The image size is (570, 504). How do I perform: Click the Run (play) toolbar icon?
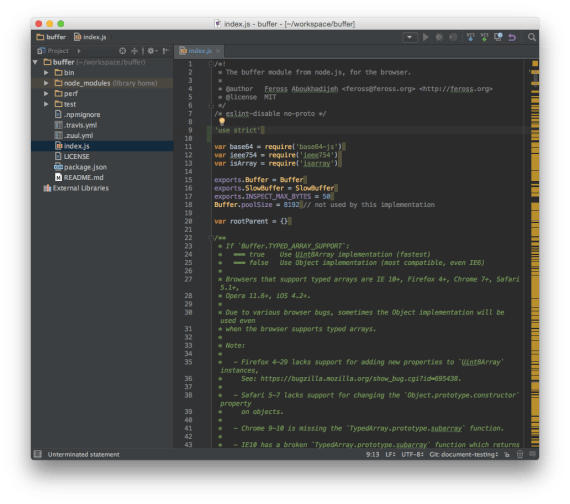coord(425,37)
